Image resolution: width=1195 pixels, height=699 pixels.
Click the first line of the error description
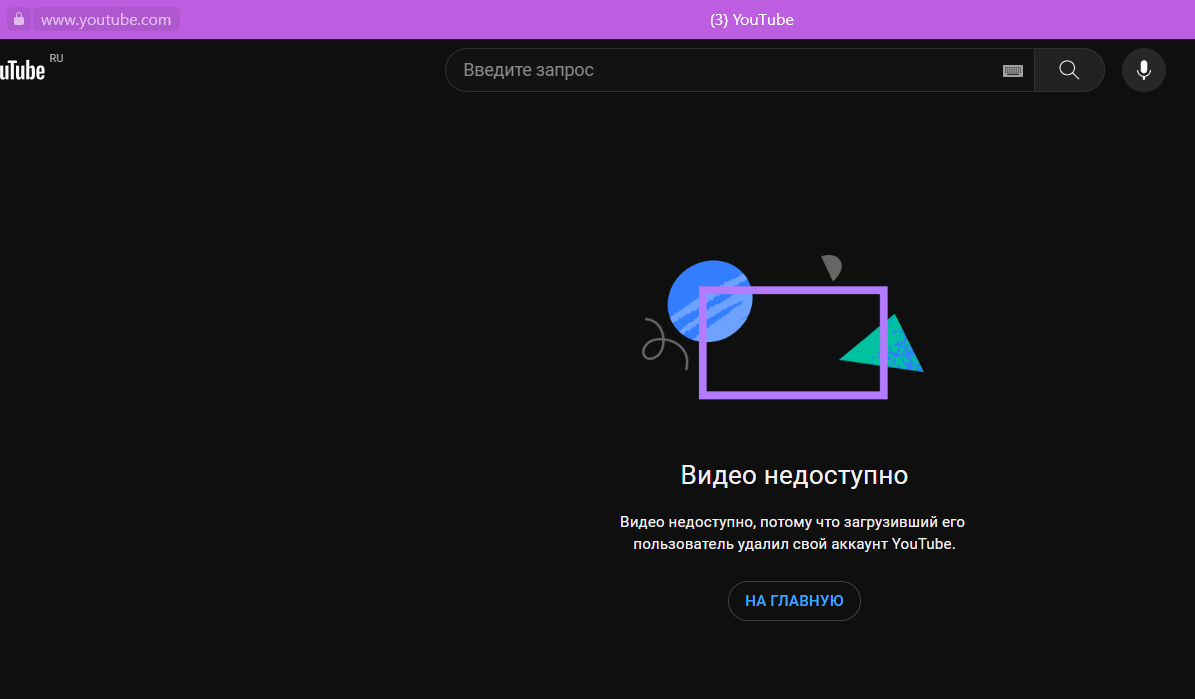coord(792,522)
